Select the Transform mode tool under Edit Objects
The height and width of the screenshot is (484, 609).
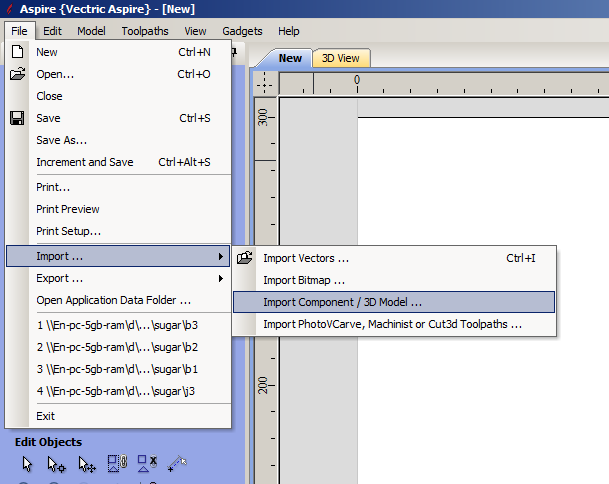pyautogui.click(x=87, y=465)
